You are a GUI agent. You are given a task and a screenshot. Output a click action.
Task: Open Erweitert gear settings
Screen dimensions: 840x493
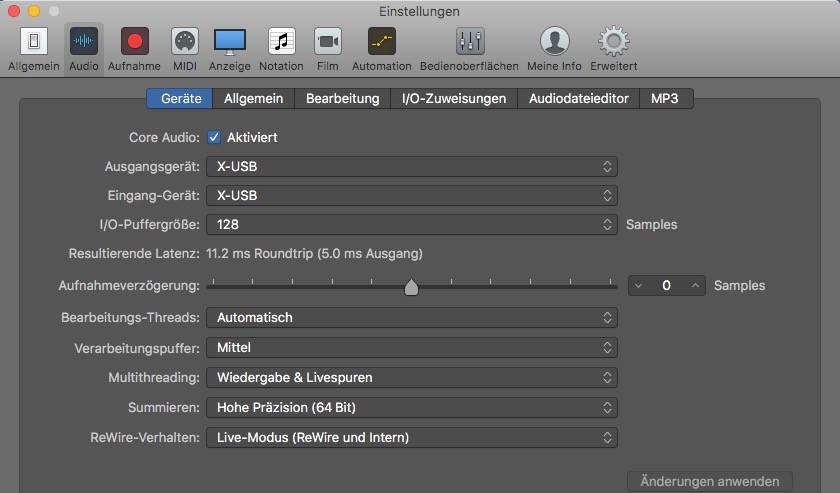(613, 42)
